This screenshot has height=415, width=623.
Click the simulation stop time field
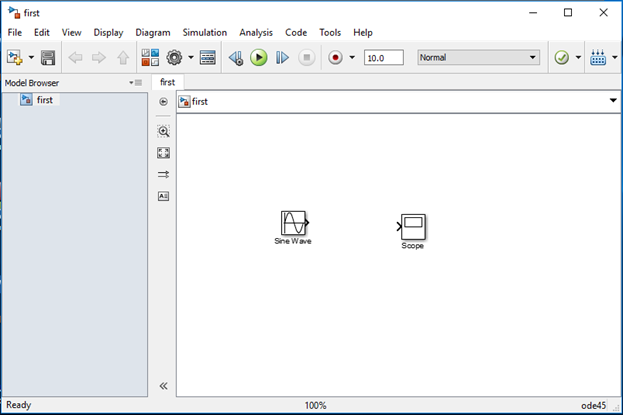coord(383,58)
